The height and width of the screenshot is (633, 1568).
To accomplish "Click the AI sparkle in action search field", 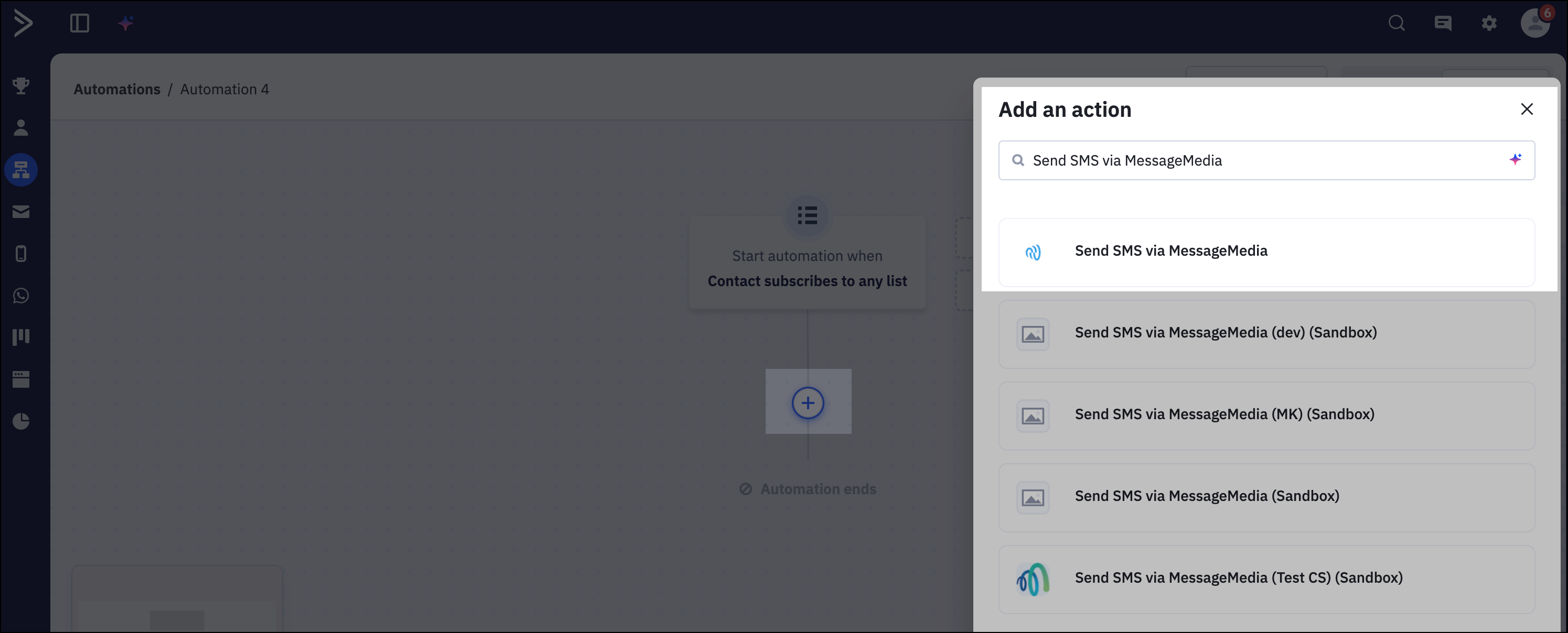I will tap(1515, 160).
